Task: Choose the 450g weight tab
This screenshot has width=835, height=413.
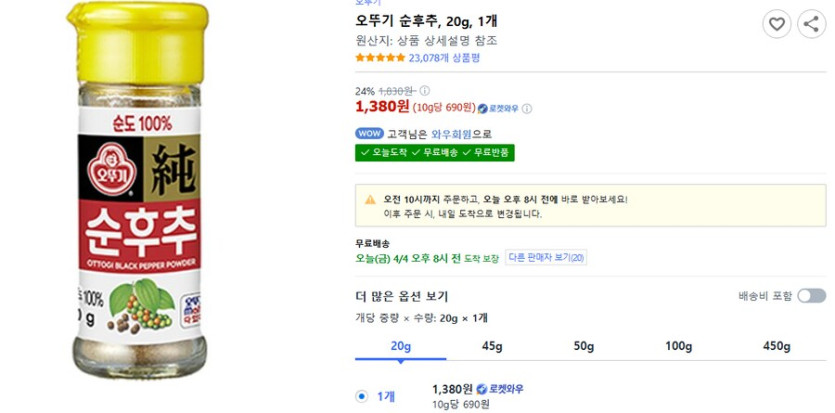Action: coord(776,346)
